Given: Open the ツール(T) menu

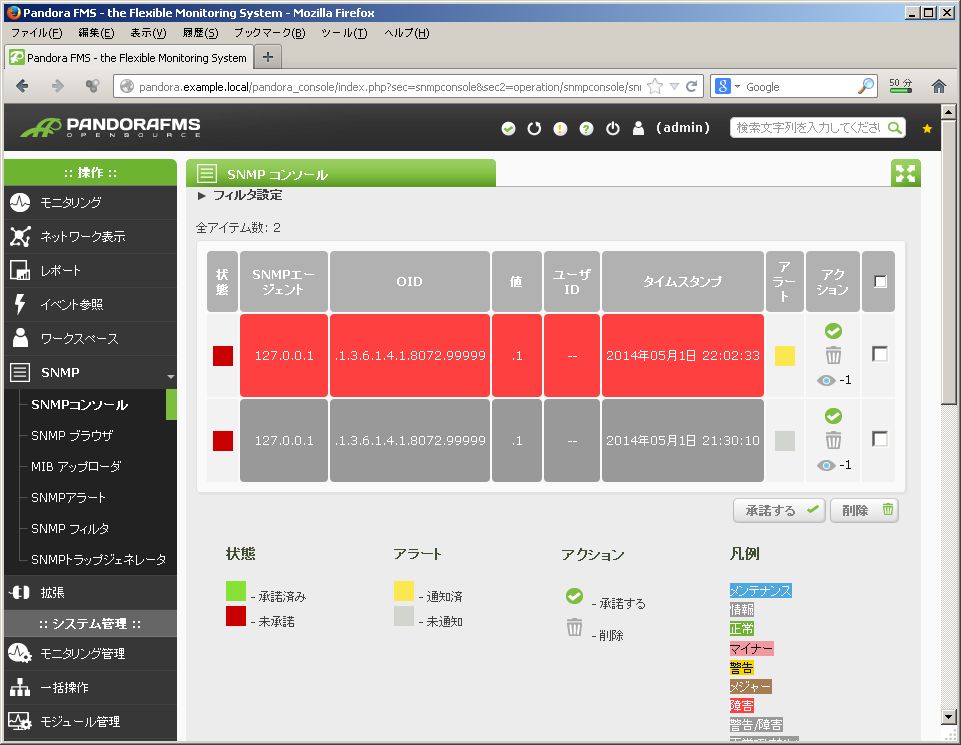Looking at the screenshot, I should 344,33.
